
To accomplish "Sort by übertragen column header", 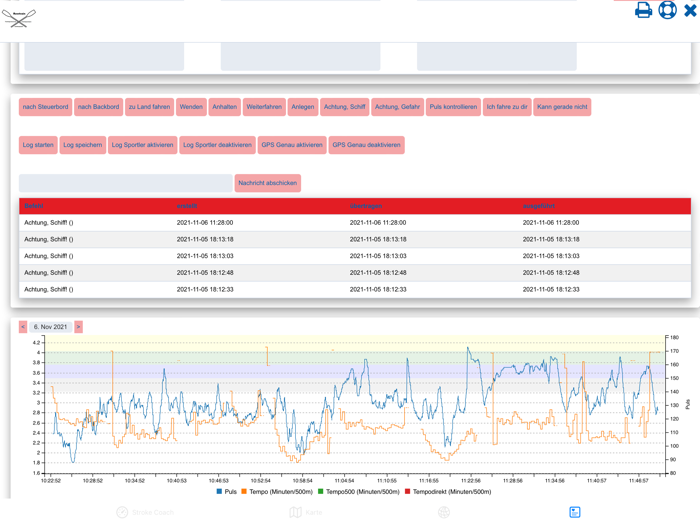I will coord(366,206).
